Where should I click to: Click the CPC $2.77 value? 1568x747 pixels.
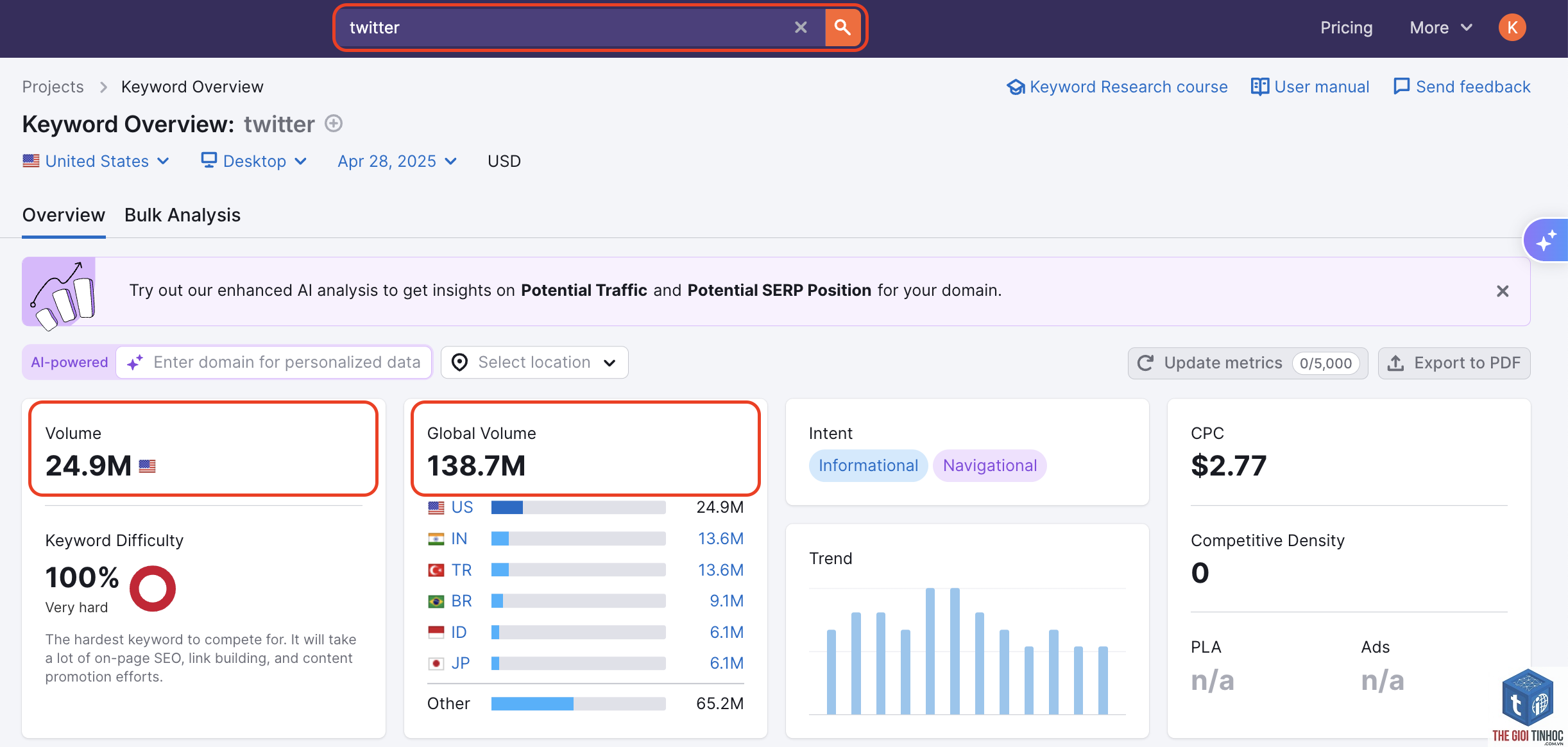(x=1229, y=466)
